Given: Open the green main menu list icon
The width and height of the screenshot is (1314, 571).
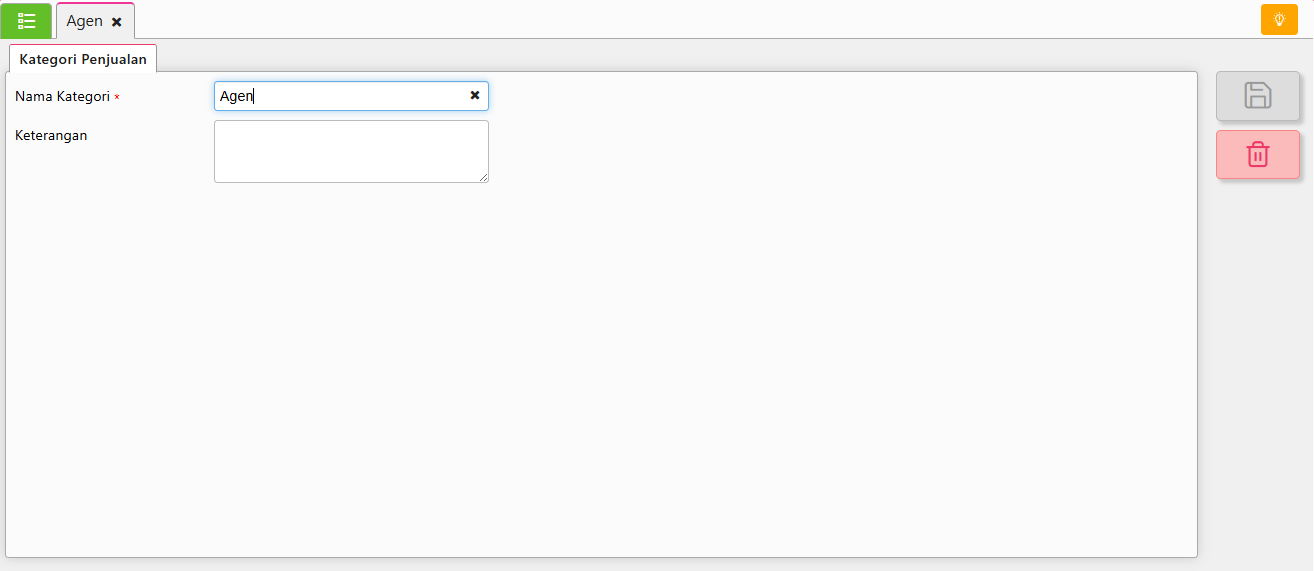Looking at the screenshot, I should point(27,21).
